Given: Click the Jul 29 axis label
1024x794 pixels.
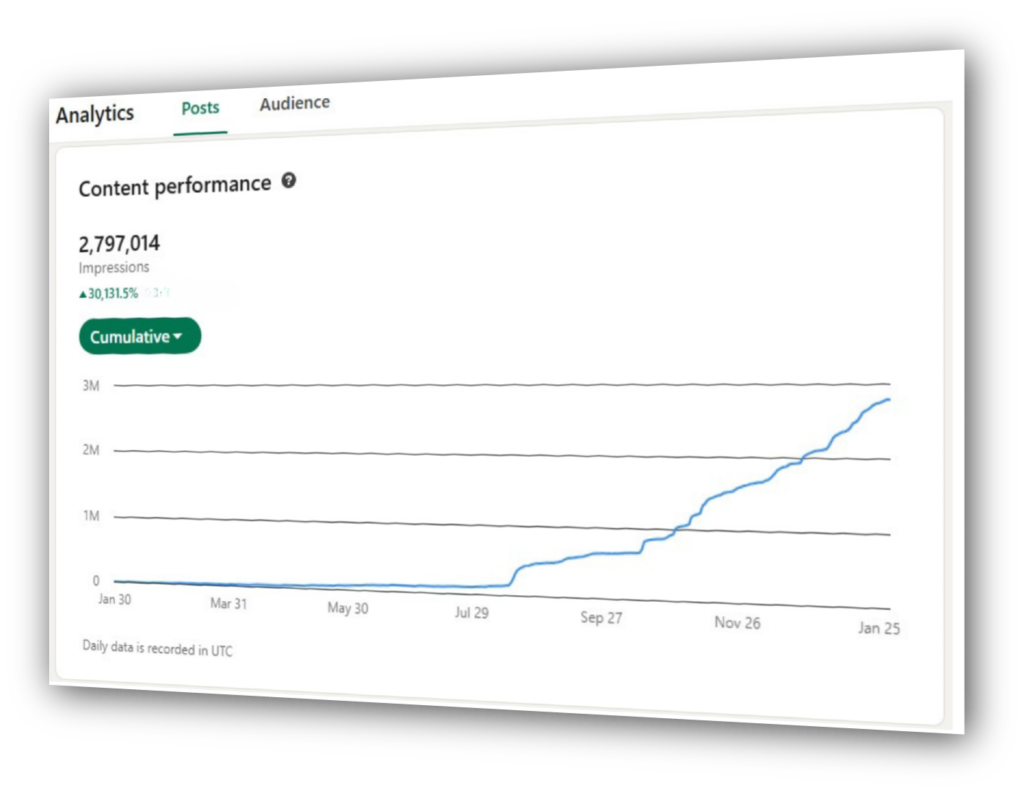Looking at the screenshot, I should point(472,612).
